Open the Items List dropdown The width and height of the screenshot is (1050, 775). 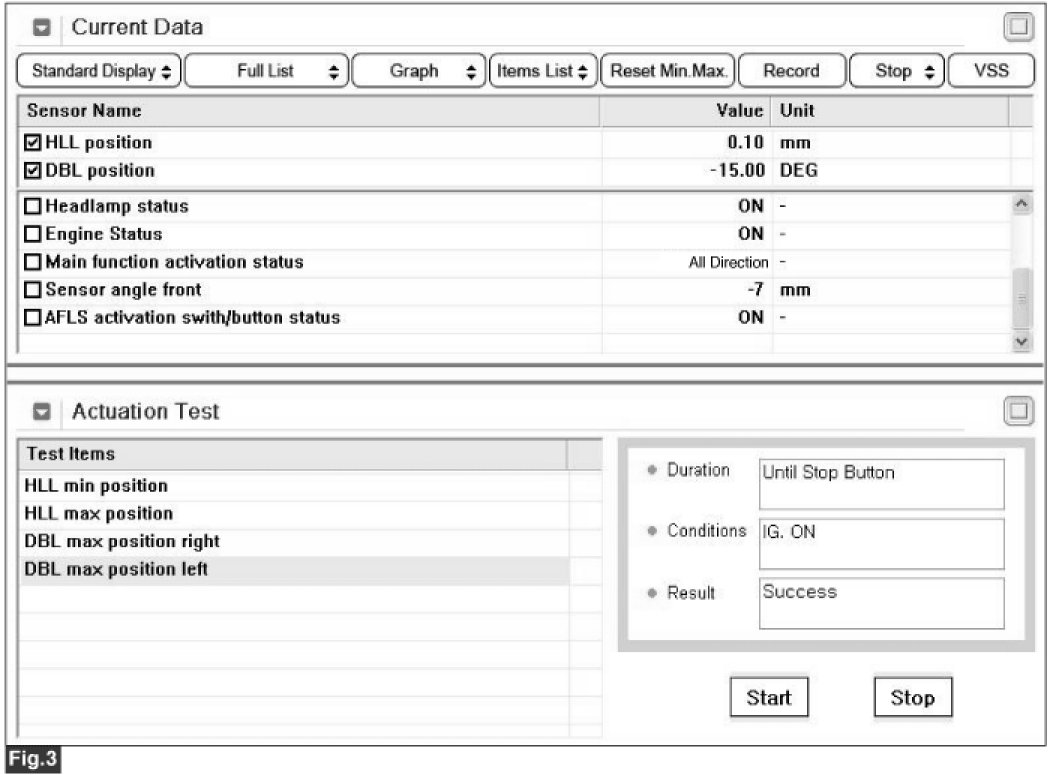(541, 71)
